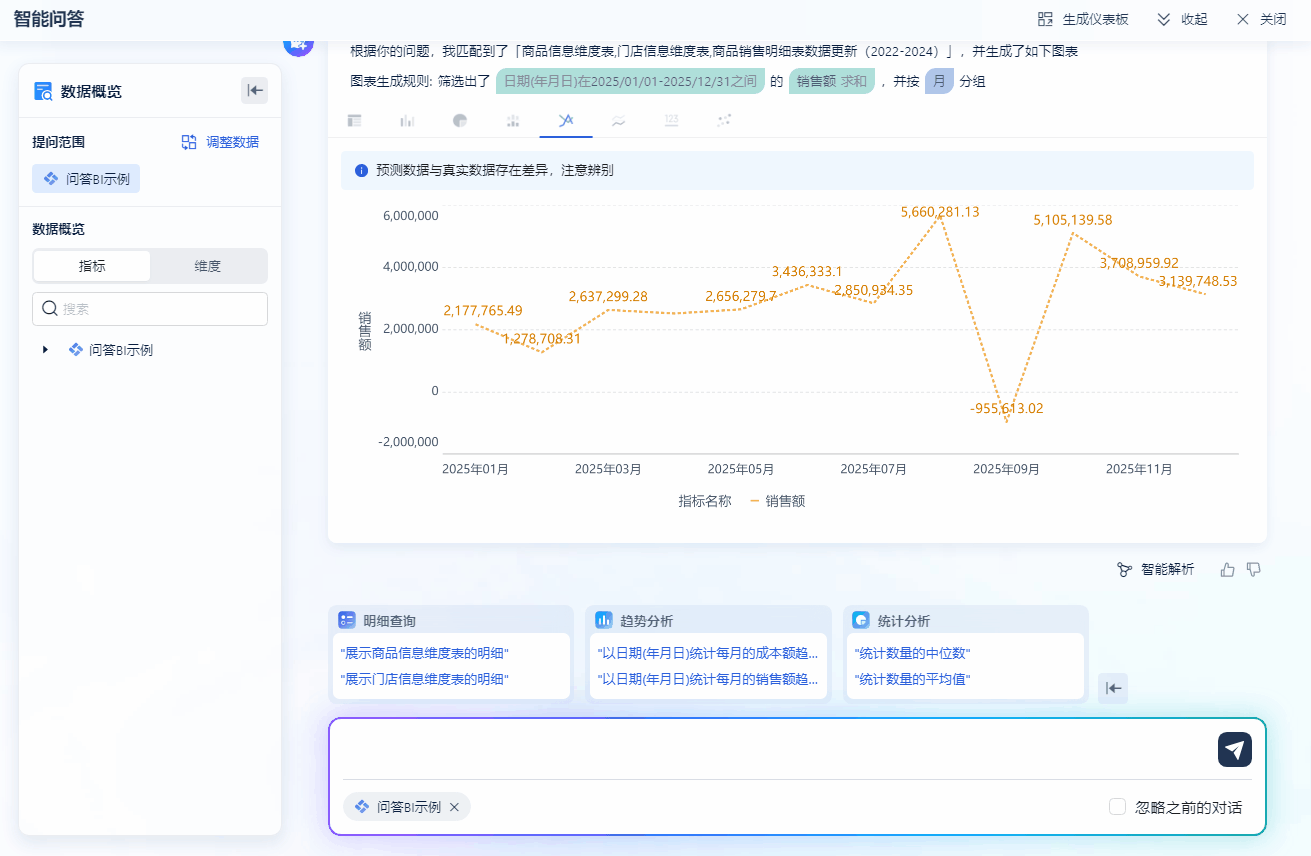Switch to the 123 number card view
Viewport: 1311px width, 856px height.
point(671,121)
